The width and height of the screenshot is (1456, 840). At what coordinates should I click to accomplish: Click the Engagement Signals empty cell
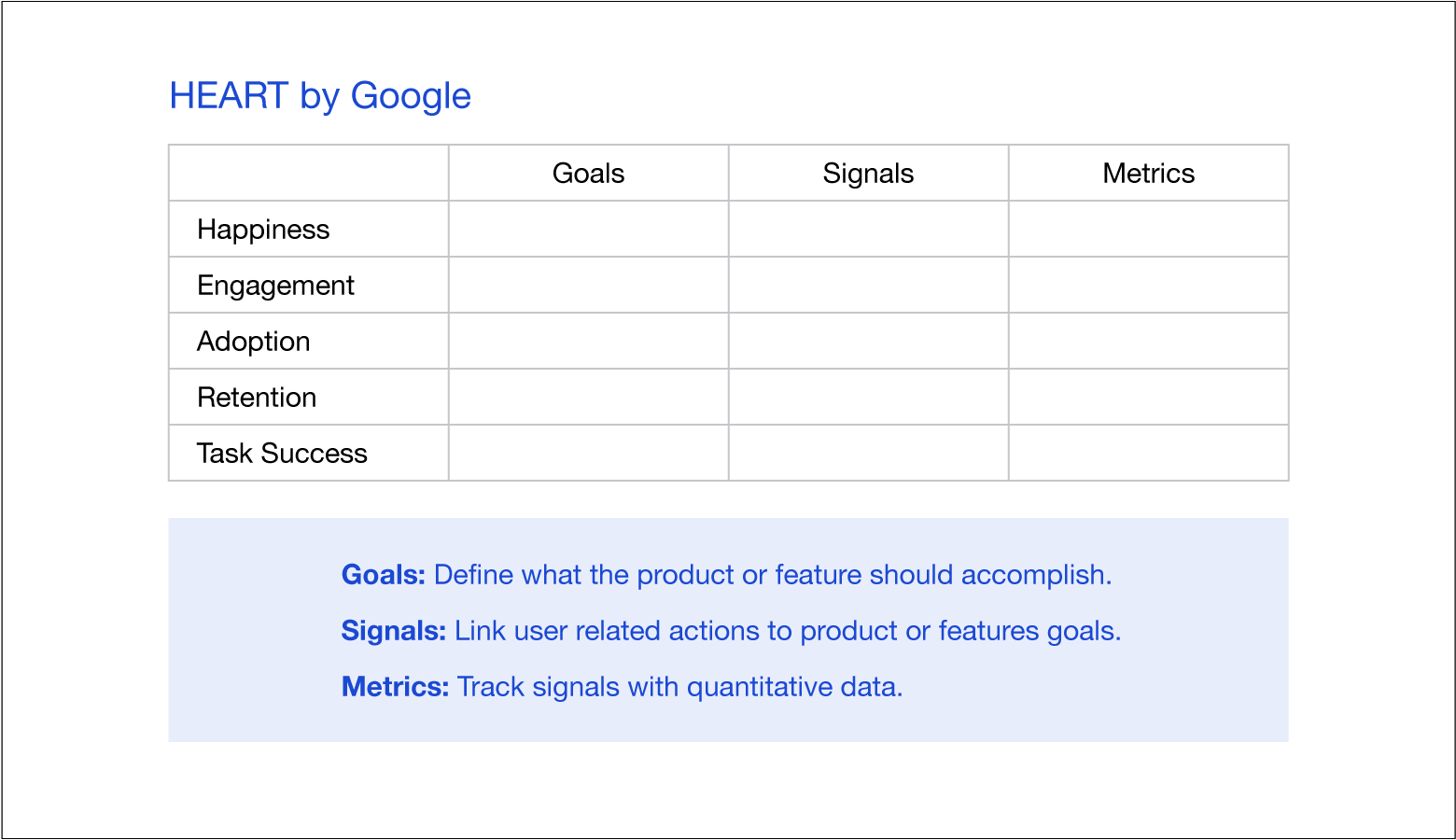coord(869,285)
